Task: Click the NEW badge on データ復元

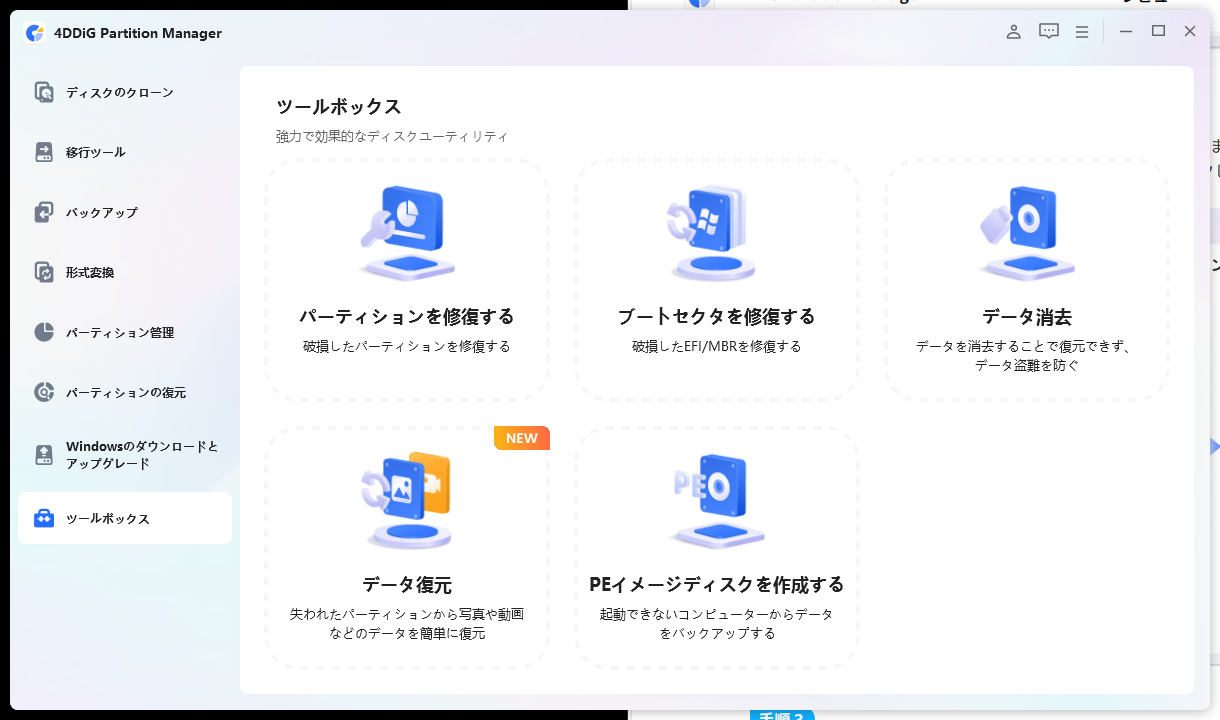Action: pyautogui.click(x=522, y=438)
